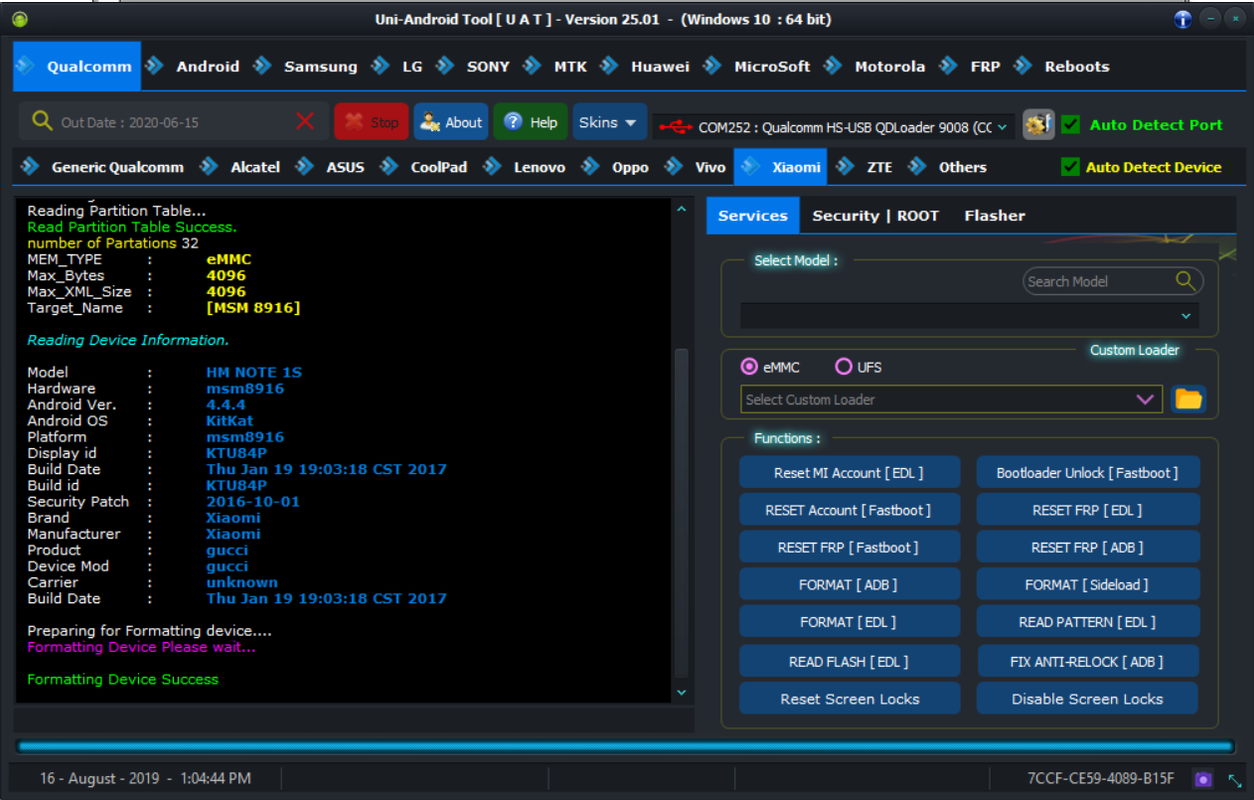Click the cyan progress bar
This screenshot has width=1254, height=800.
pos(626,746)
